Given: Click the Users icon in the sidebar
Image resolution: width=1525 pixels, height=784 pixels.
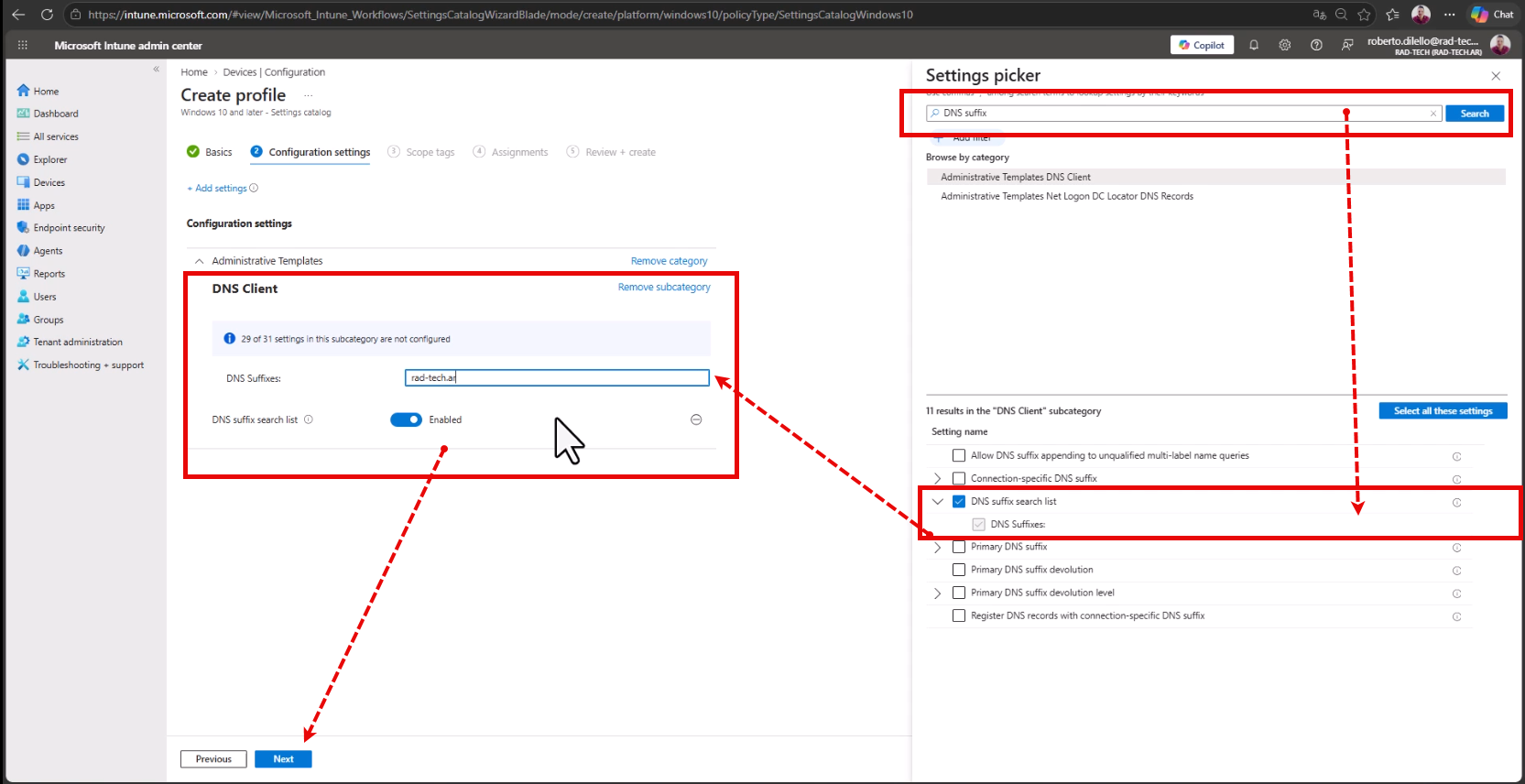Looking at the screenshot, I should pyautogui.click(x=24, y=296).
